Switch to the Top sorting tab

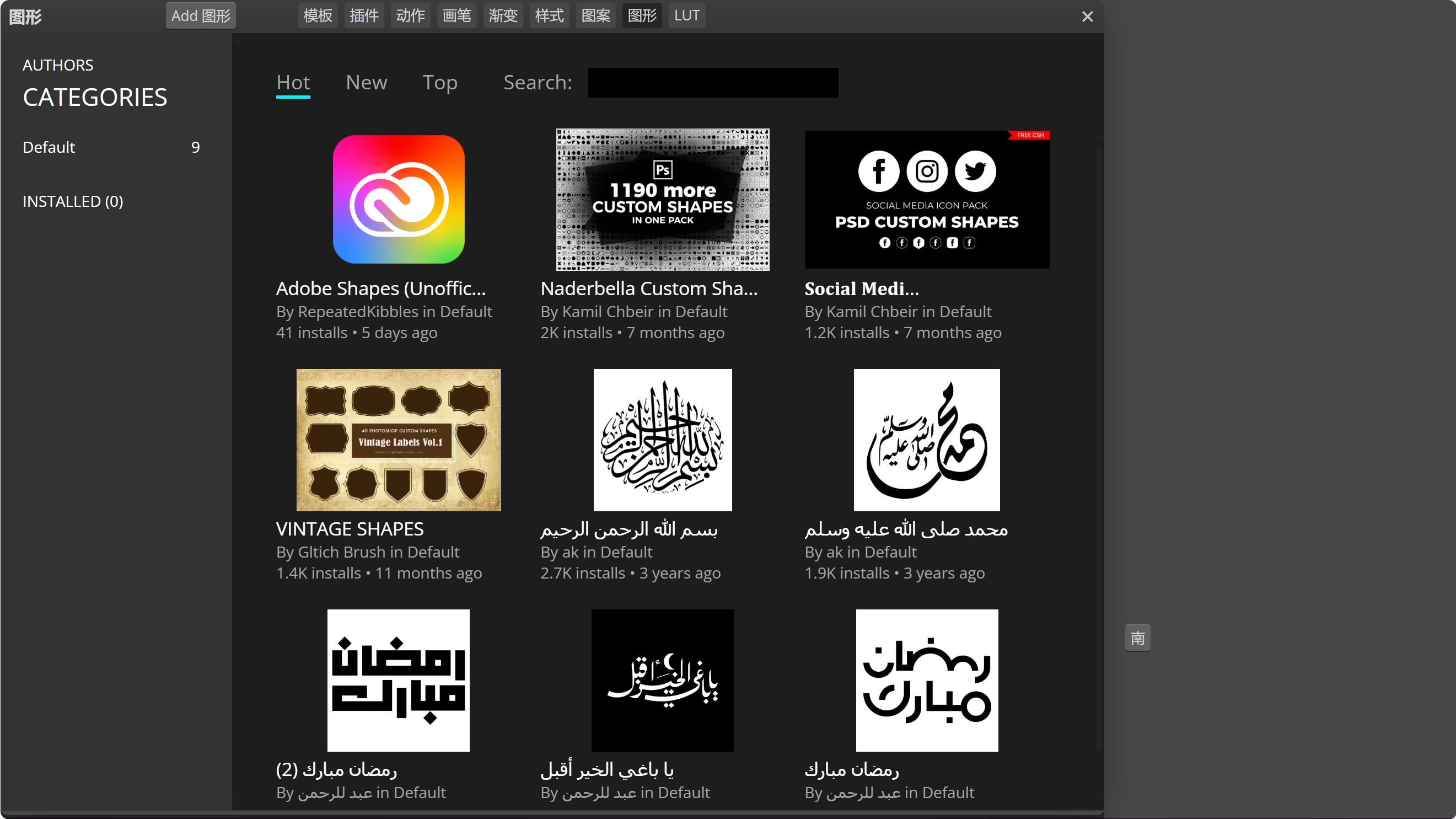click(x=440, y=83)
